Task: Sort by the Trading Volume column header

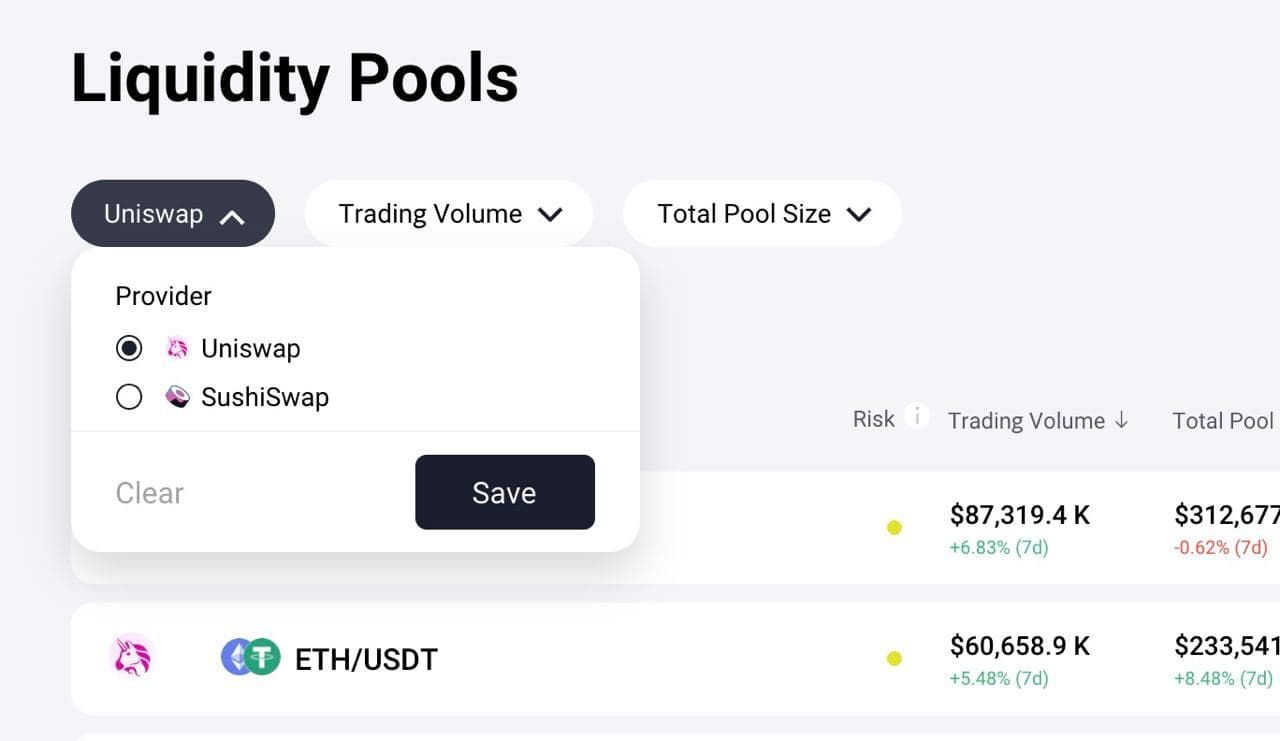Action: 1026,421
